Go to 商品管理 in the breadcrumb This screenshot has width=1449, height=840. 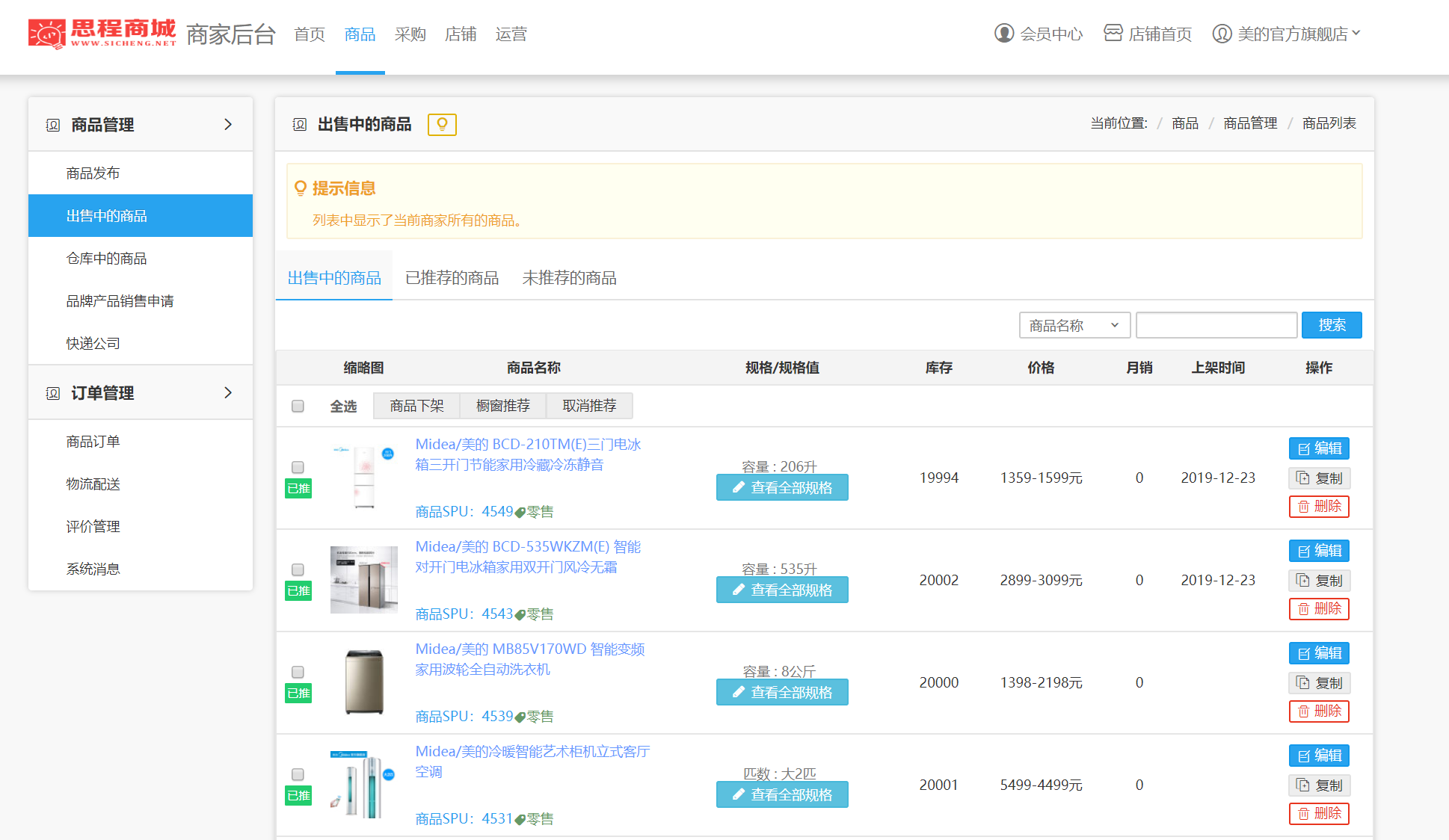tap(1250, 123)
